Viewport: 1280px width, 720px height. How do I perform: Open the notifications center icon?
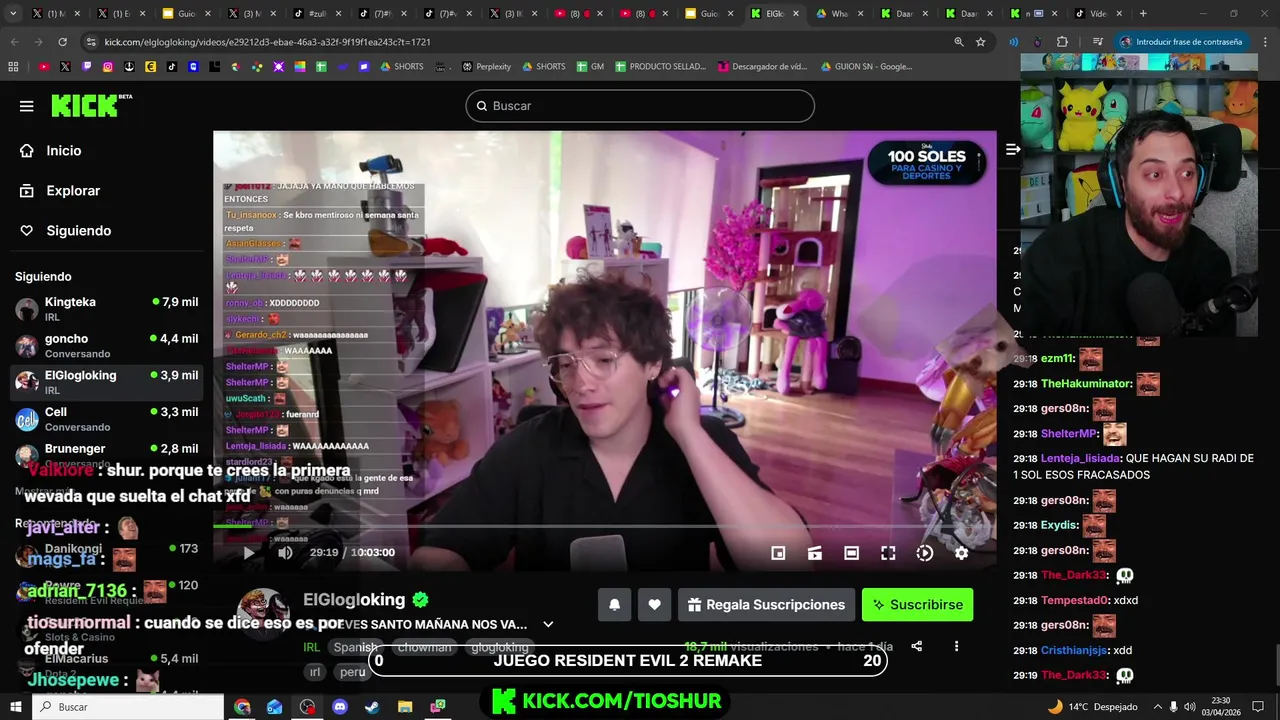click(x=1258, y=707)
